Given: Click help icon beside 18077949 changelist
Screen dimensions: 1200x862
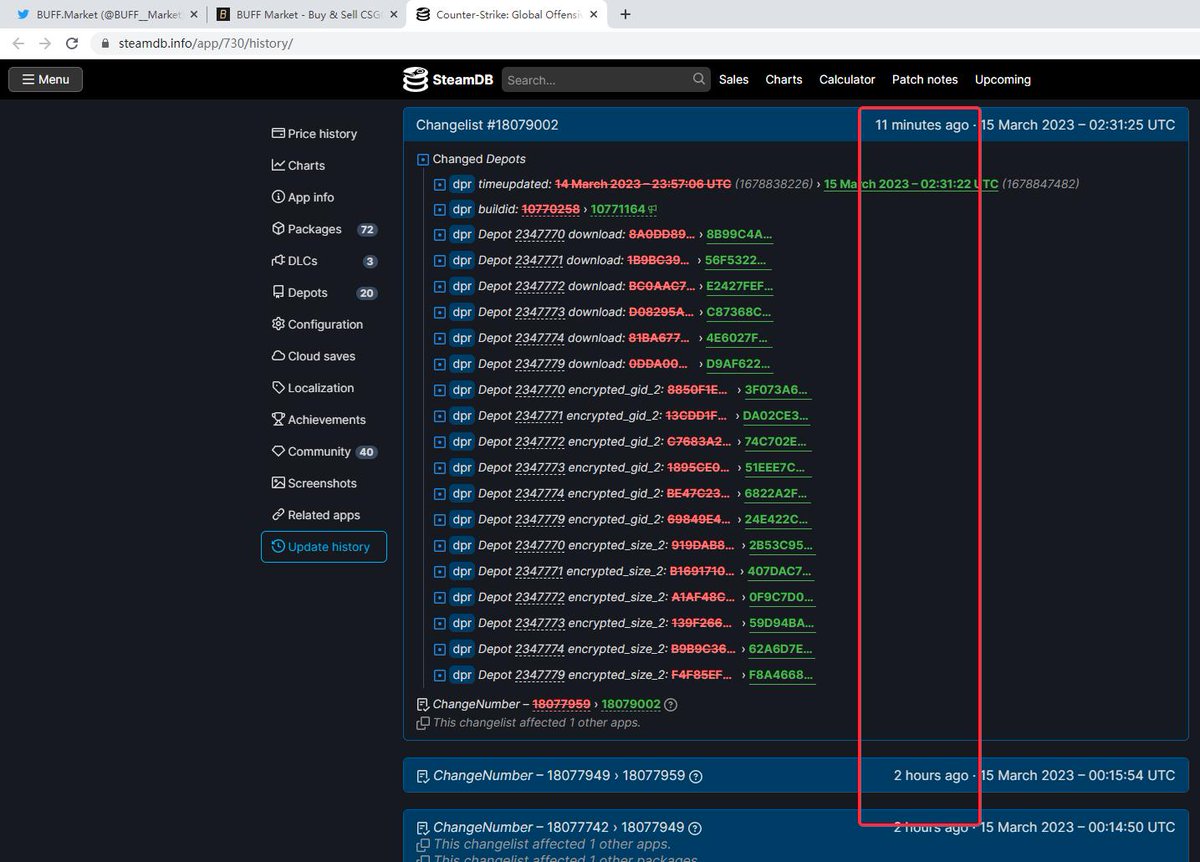Looking at the screenshot, I should [695, 829].
